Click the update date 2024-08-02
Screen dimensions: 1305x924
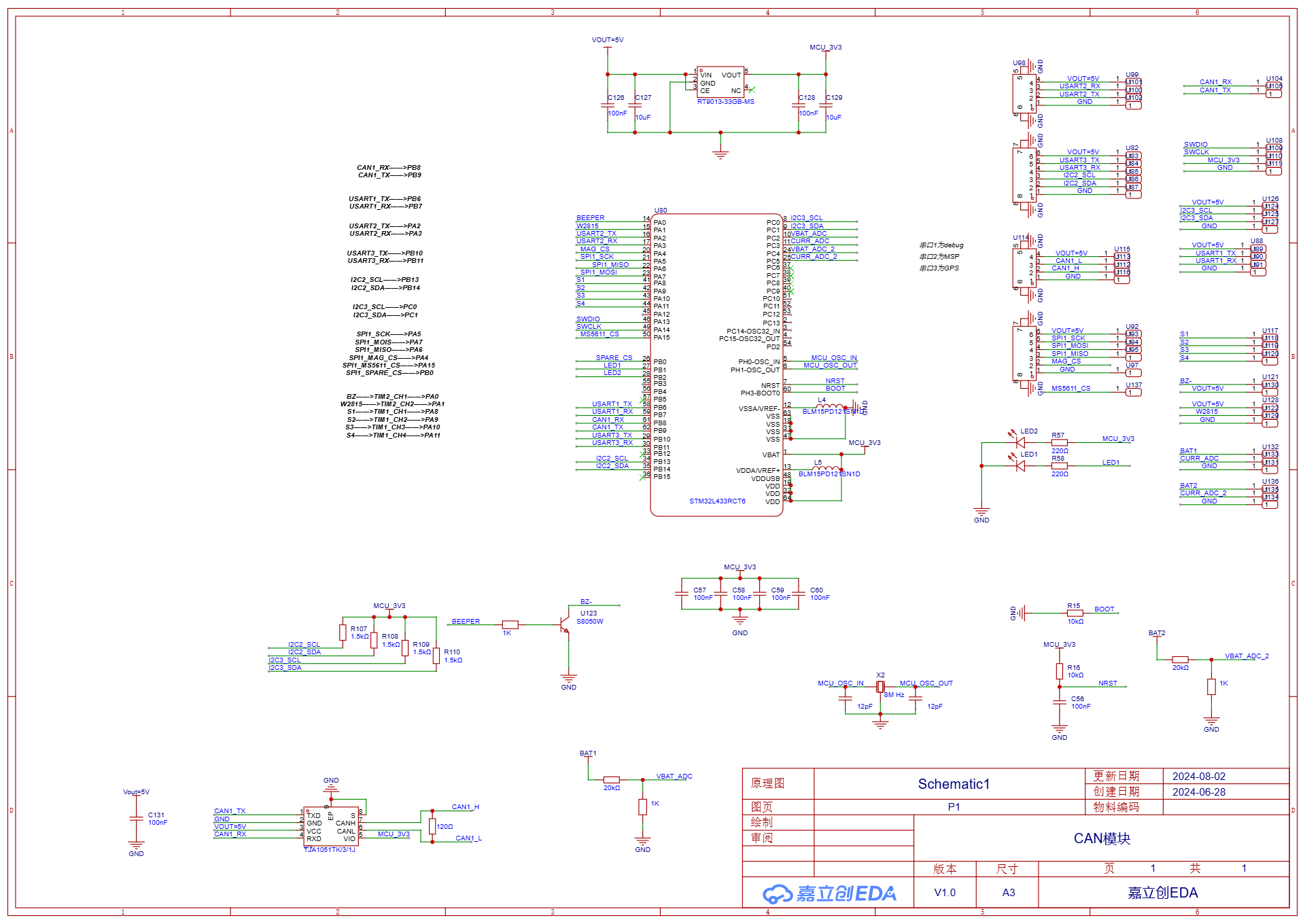1199,776
